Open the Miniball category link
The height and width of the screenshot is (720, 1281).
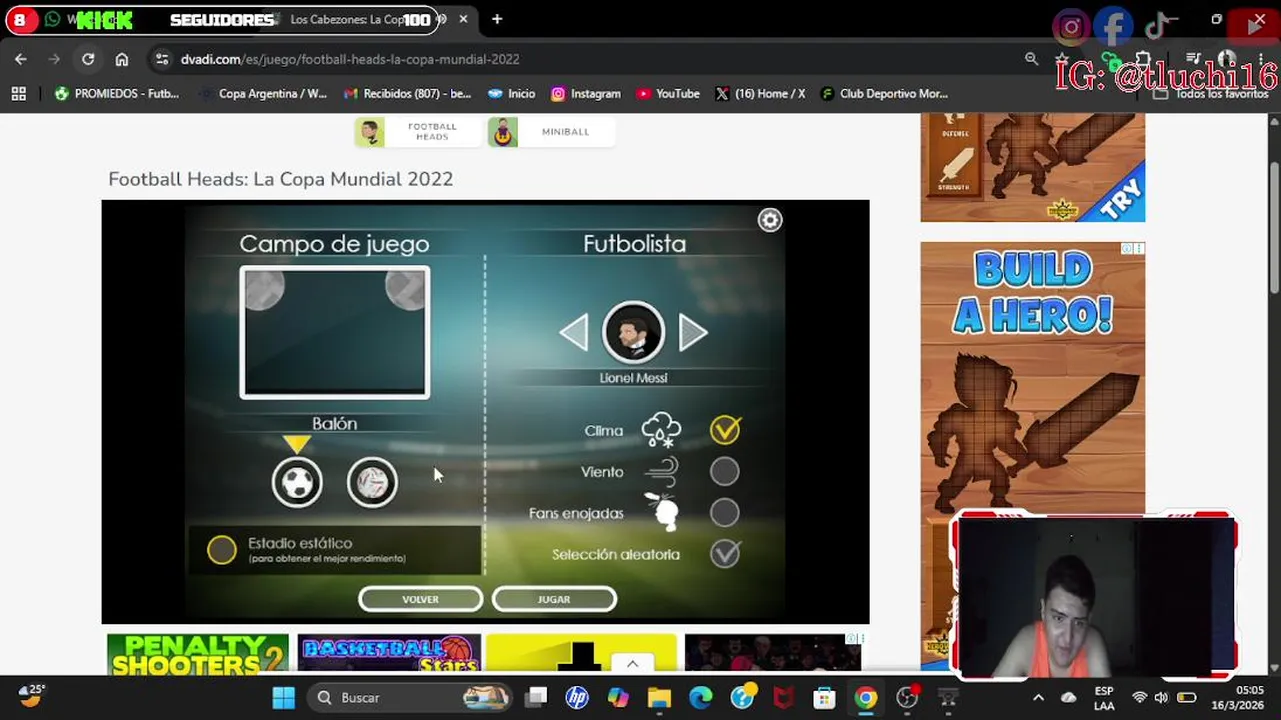pyautogui.click(x=550, y=132)
